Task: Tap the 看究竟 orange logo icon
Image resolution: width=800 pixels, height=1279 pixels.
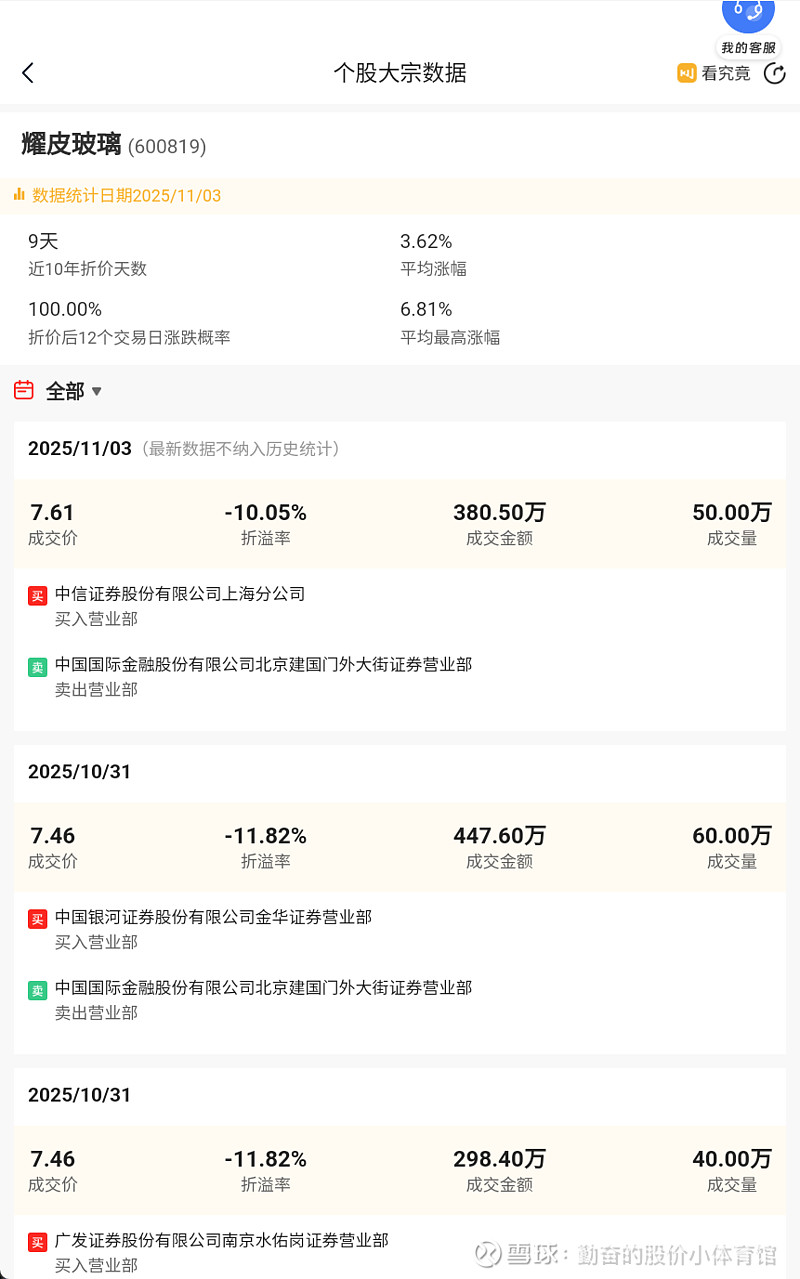Action: (686, 73)
